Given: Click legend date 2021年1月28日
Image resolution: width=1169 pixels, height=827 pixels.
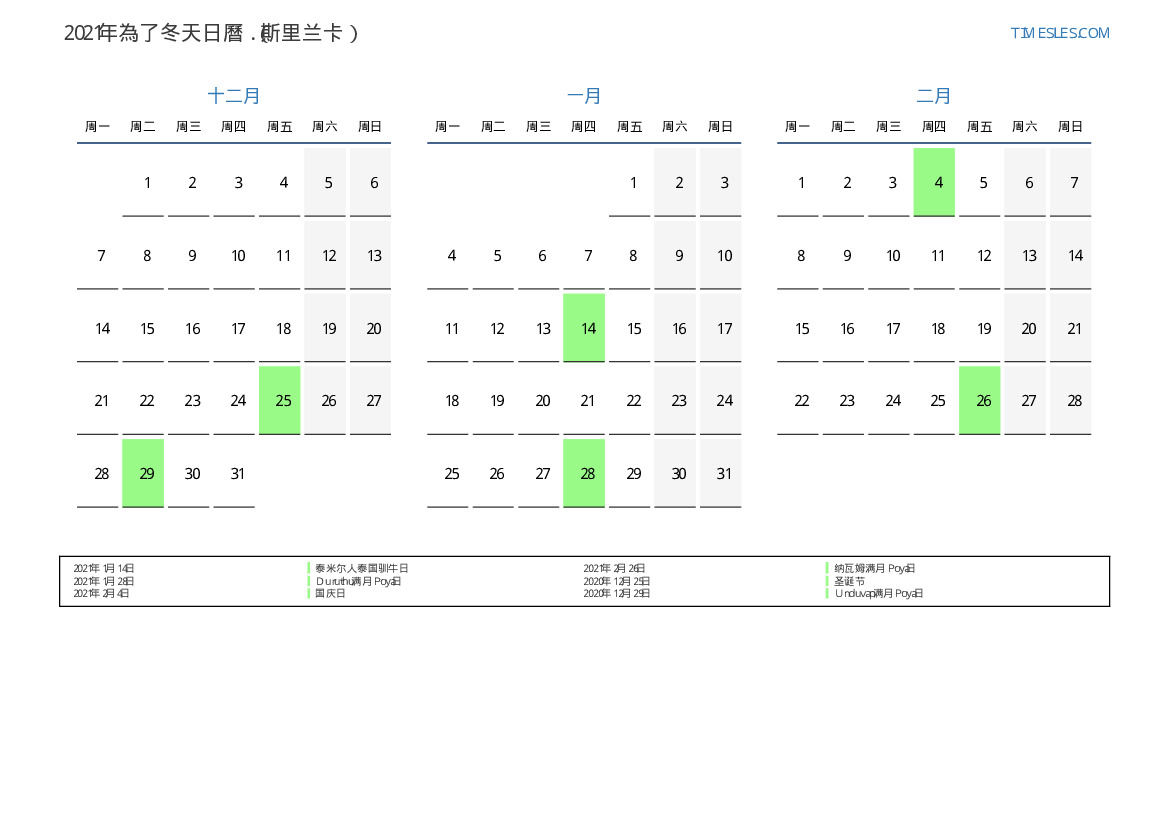Looking at the screenshot, I should (104, 581).
